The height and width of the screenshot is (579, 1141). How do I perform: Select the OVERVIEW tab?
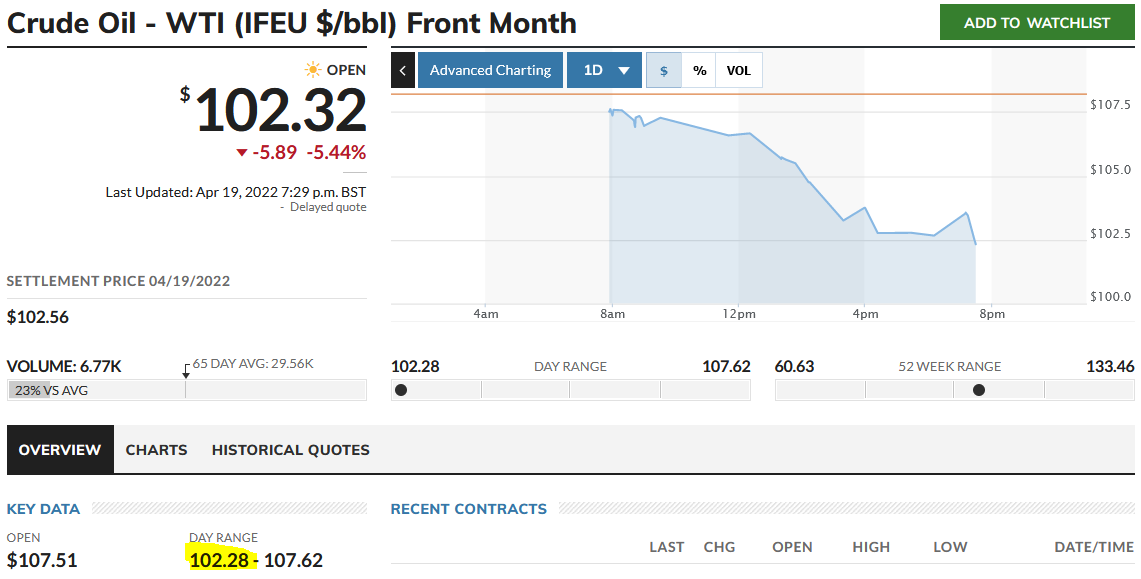pos(60,450)
